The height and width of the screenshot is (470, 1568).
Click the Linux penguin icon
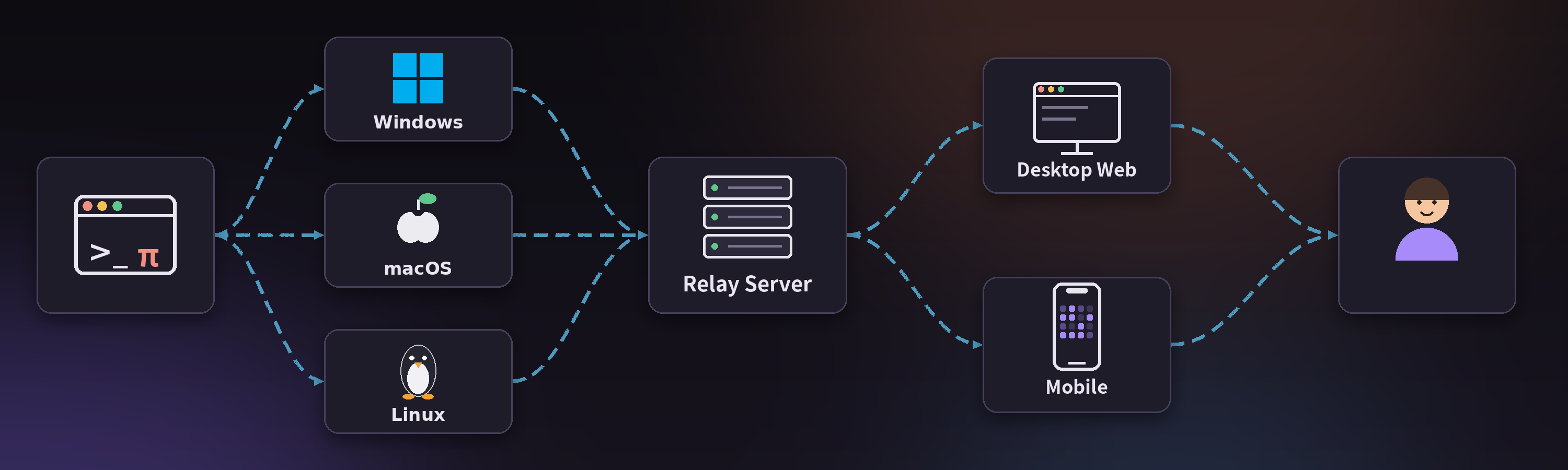[x=418, y=371]
